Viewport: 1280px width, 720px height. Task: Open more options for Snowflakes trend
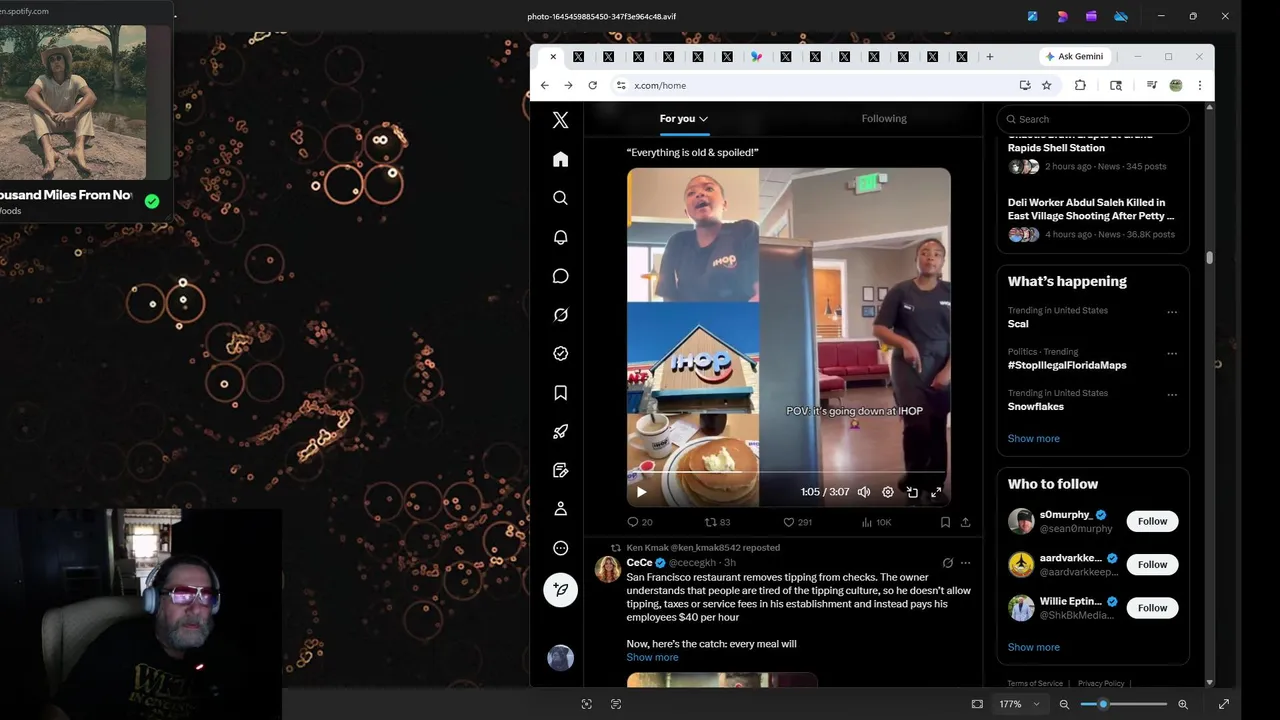[x=1172, y=395]
